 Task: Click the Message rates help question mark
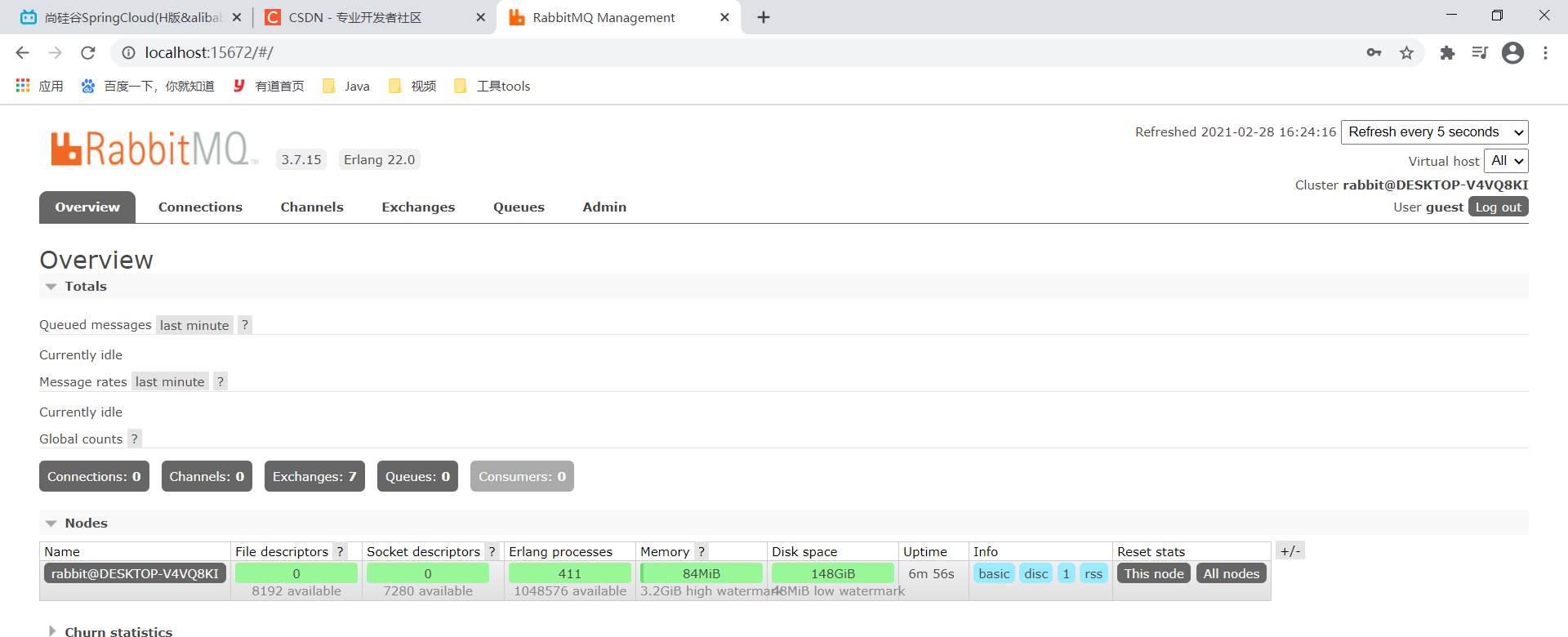220,382
